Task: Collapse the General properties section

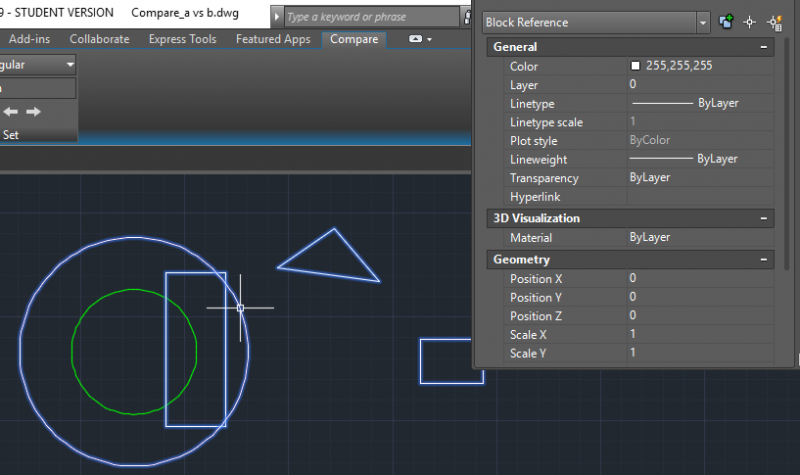Action: (764, 47)
